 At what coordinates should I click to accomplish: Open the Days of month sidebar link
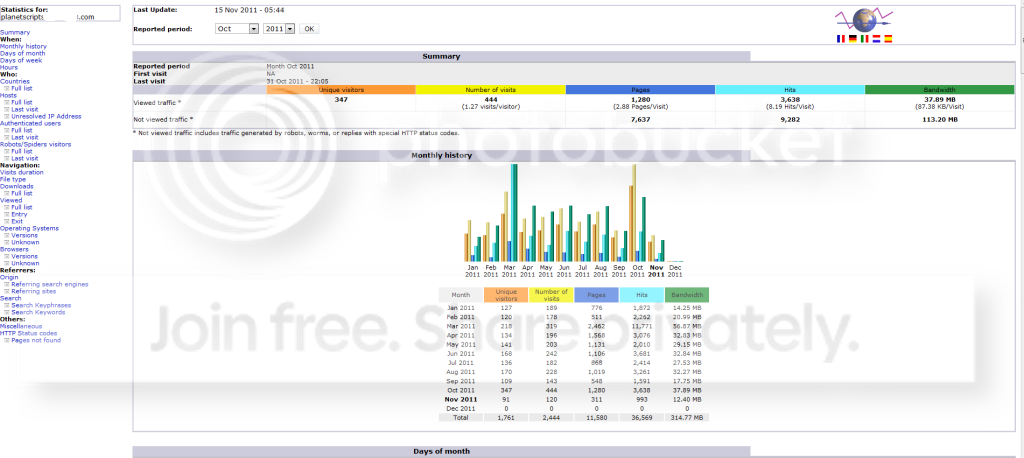tap(22, 54)
